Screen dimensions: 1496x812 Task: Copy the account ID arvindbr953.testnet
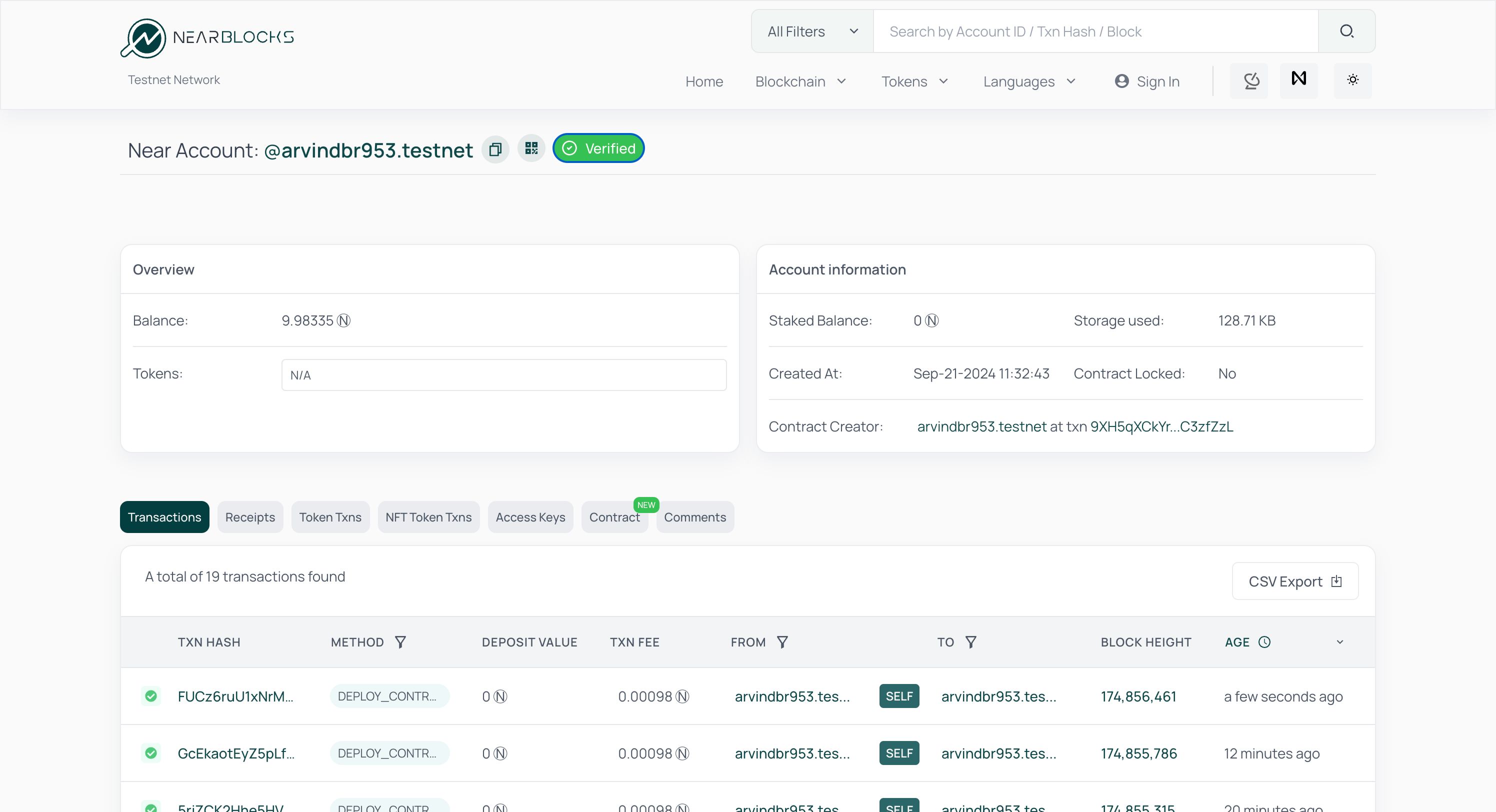click(x=495, y=150)
